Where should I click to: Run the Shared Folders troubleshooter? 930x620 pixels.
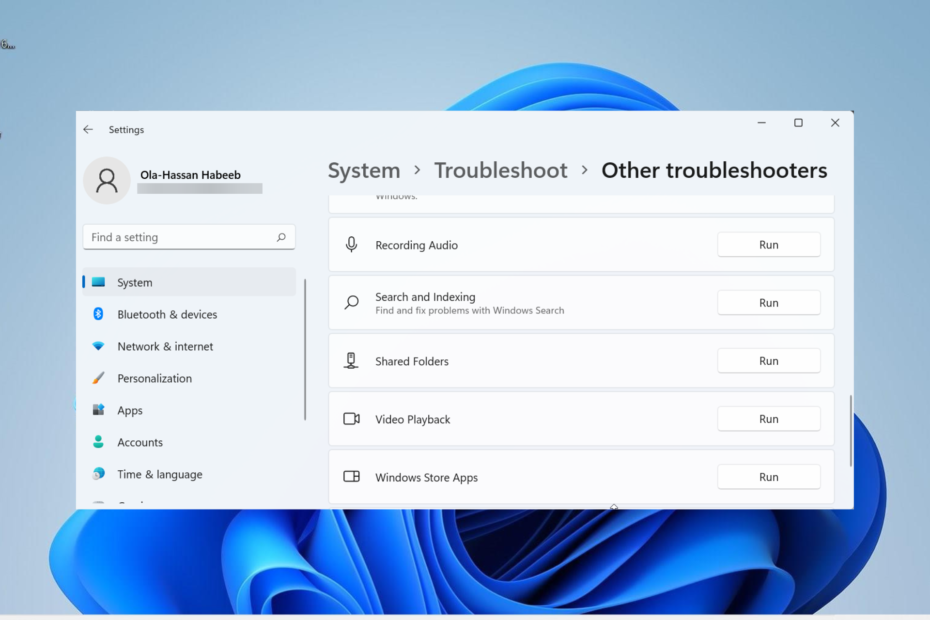click(x=769, y=361)
